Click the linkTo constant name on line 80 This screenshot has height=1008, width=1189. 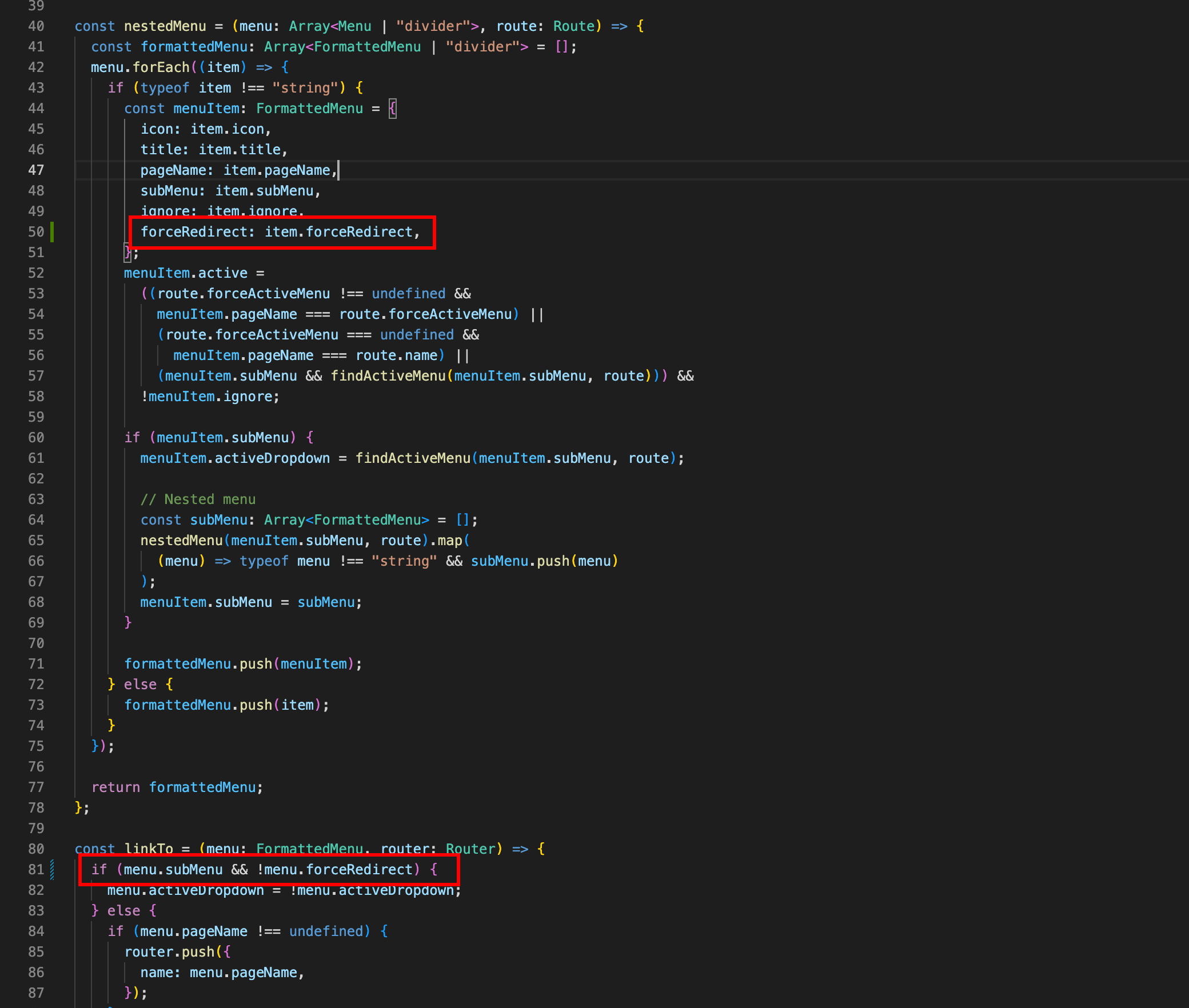pyautogui.click(x=149, y=849)
